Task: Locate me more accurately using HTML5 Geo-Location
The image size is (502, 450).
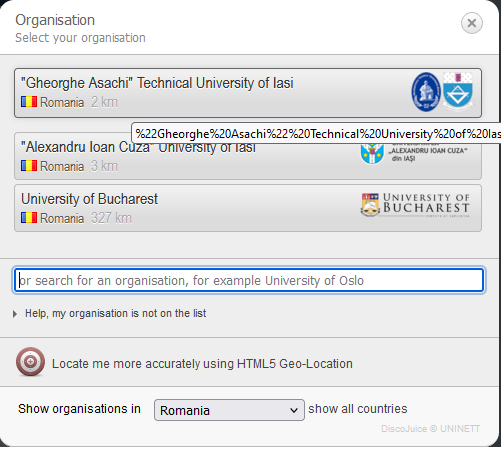Action: coord(202,364)
